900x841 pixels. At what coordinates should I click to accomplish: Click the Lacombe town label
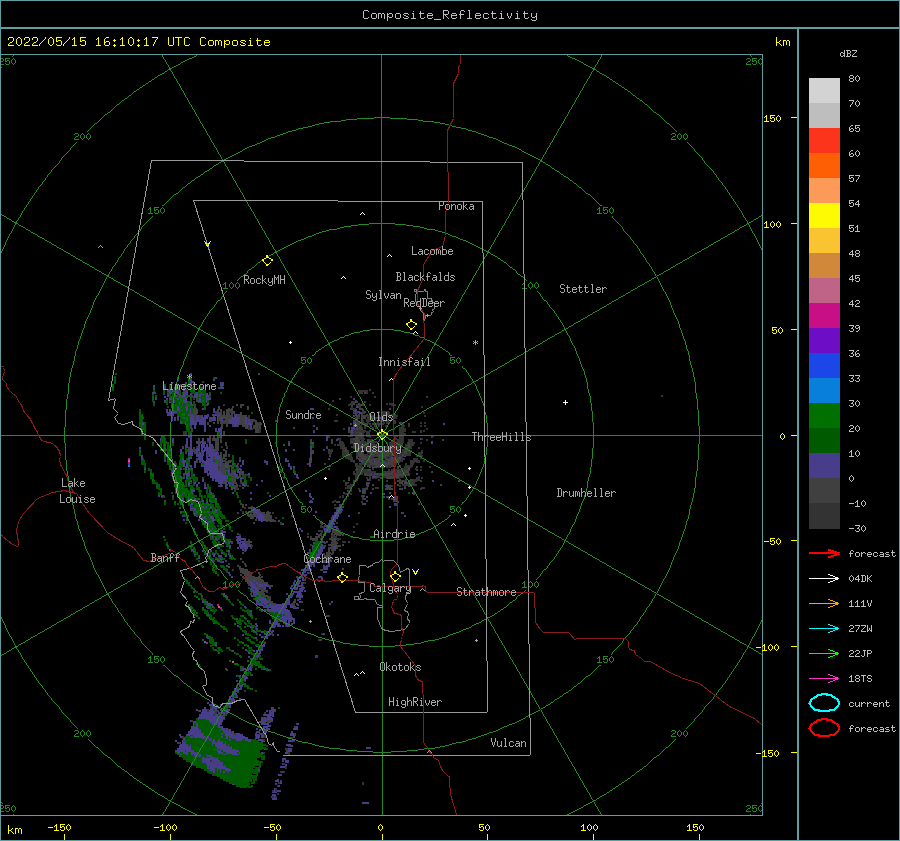pyautogui.click(x=432, y=251)
